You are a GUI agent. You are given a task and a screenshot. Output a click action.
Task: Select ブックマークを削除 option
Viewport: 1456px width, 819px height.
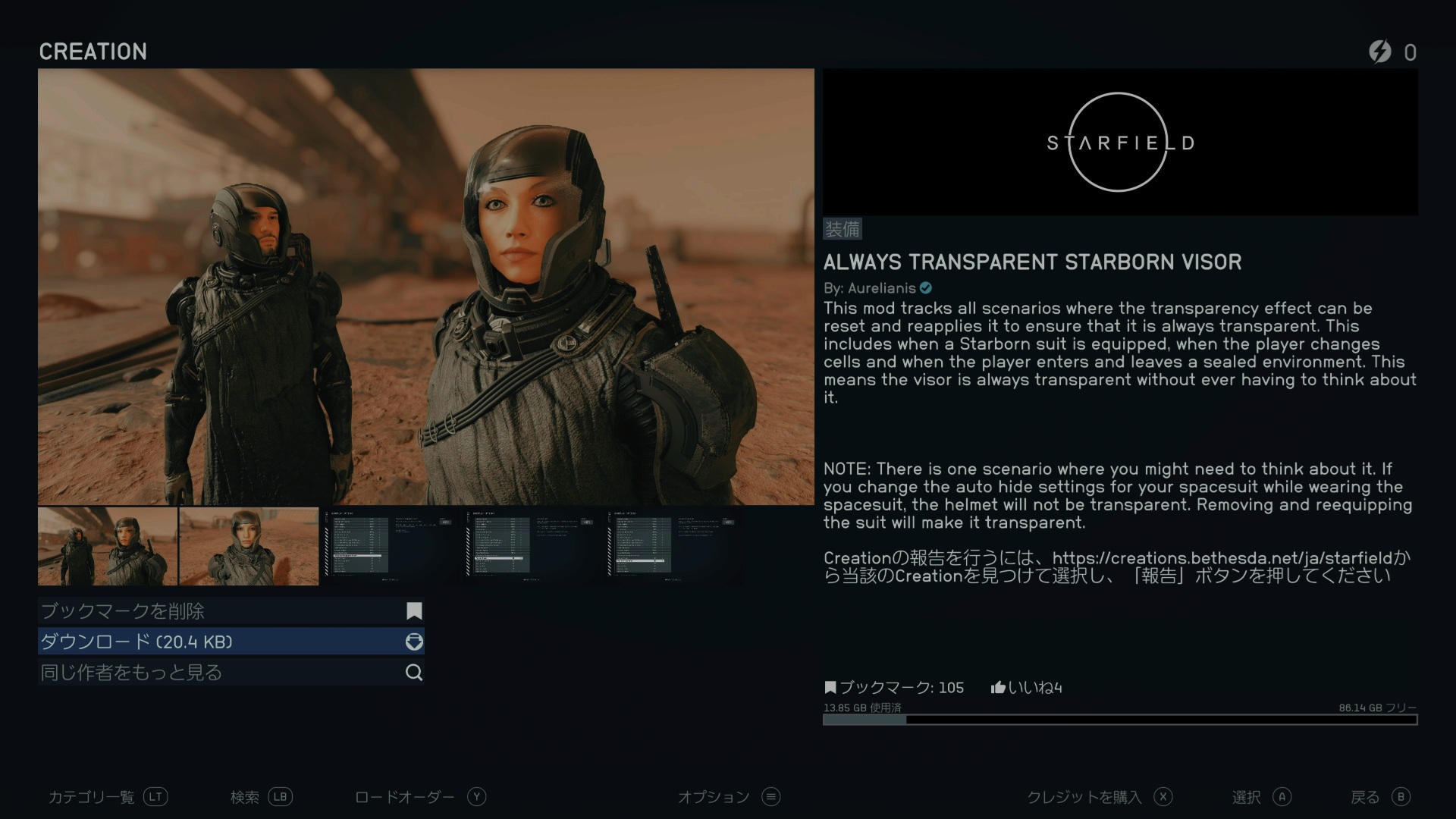(231, 611)
